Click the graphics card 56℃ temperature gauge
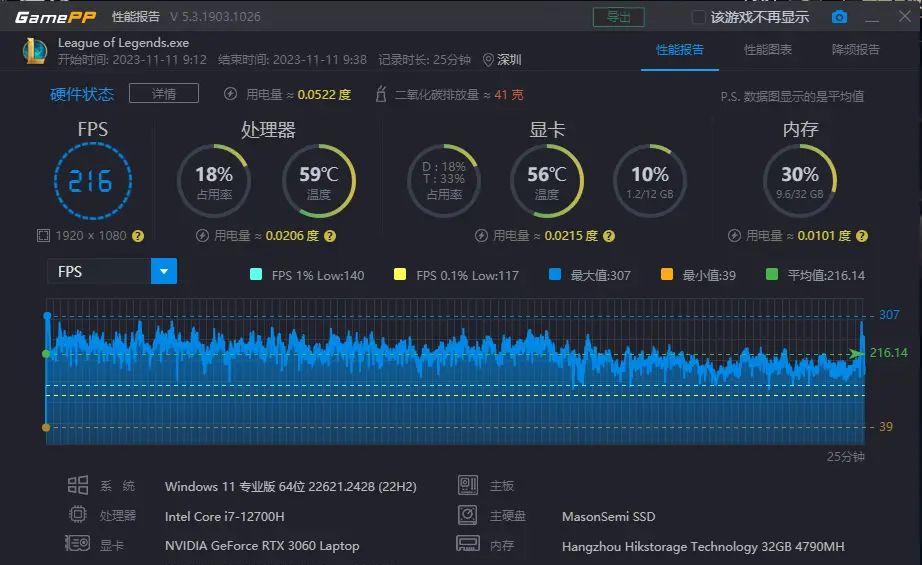 pos(547,180)
